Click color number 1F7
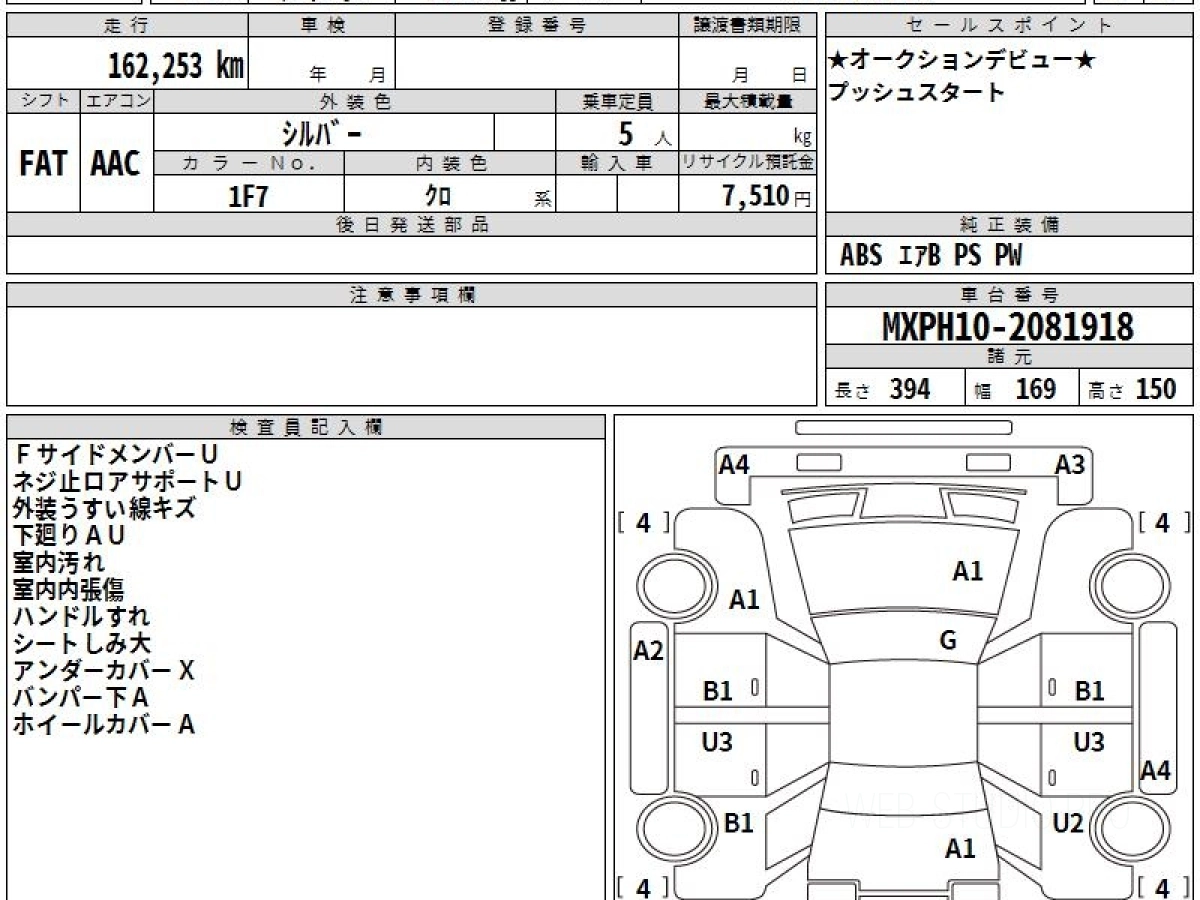This screenshot has height=900, width=1200. pyautogui.click(x=249, y=196)
